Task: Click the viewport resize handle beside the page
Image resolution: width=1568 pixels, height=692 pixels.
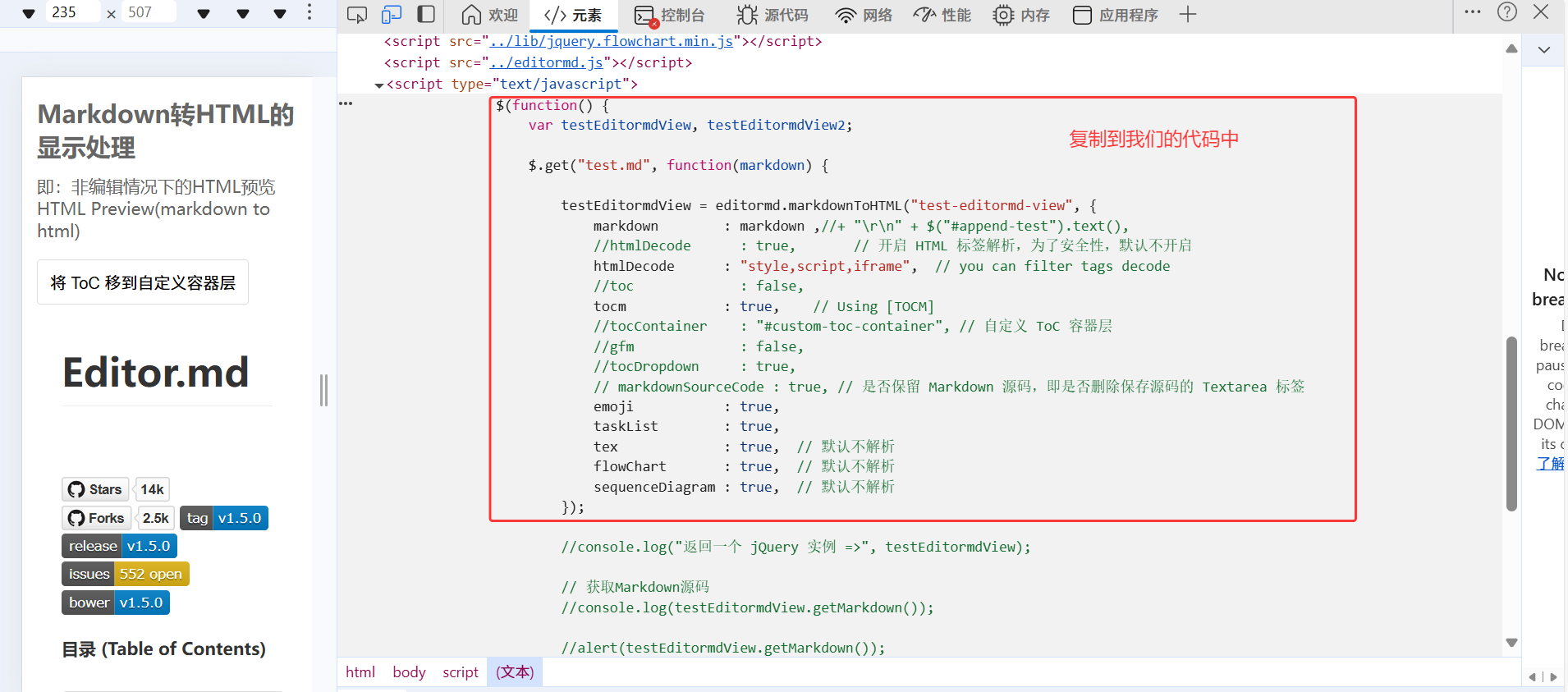Action: 323,390
